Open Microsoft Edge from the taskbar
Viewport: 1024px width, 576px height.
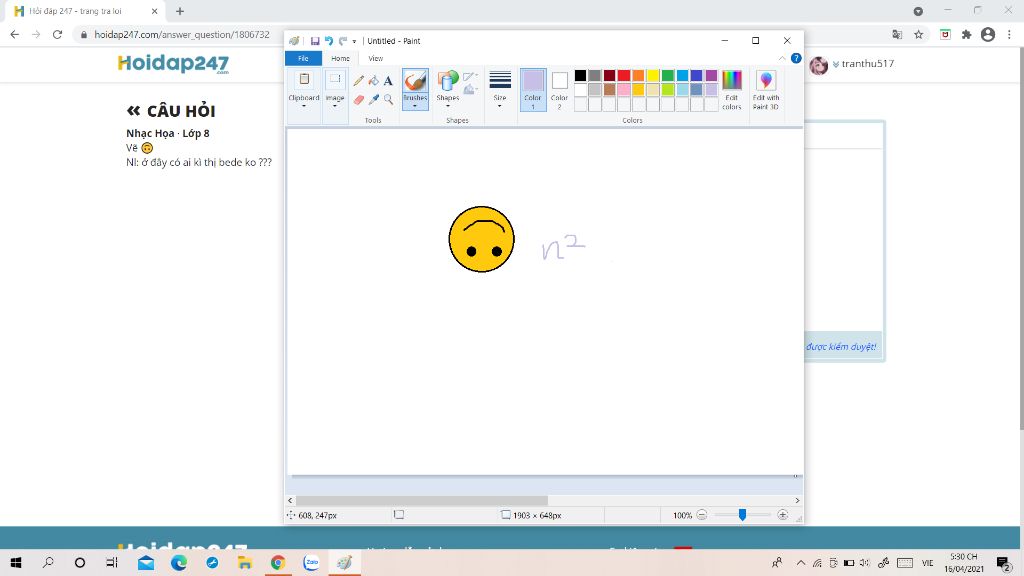tap(179, 562)
